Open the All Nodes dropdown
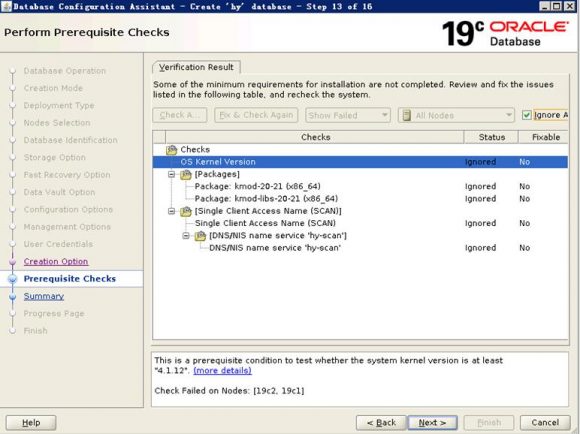 pos(456,115)
